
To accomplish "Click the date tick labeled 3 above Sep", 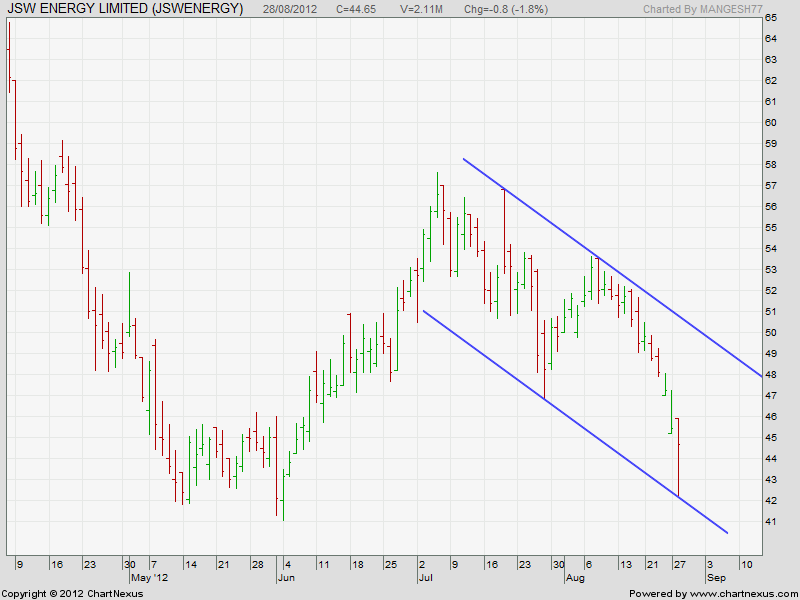I will click(710, 564).
